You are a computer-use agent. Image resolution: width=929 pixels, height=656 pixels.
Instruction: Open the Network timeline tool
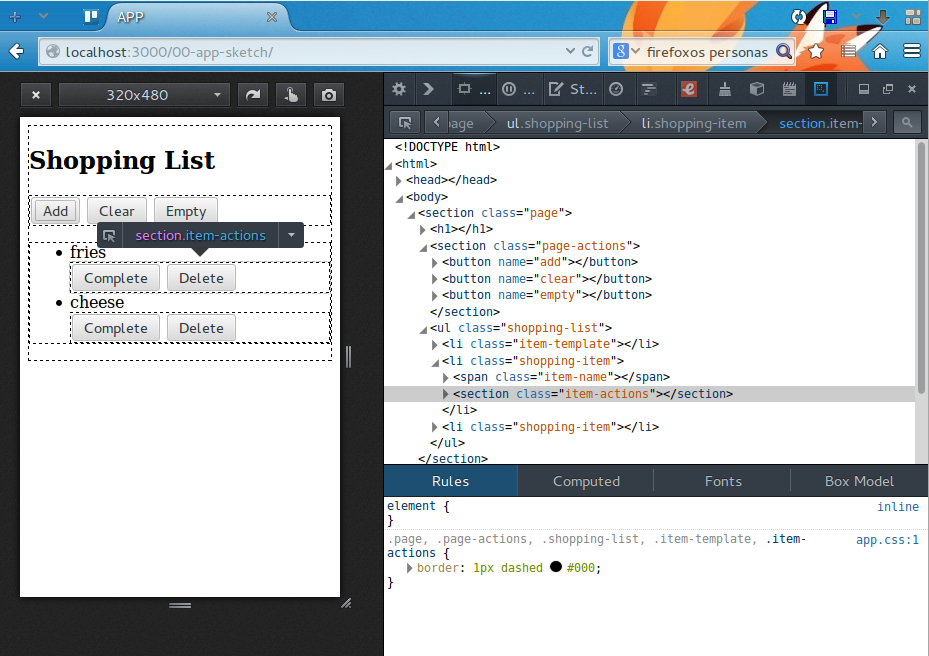click(x=649, y=89)
